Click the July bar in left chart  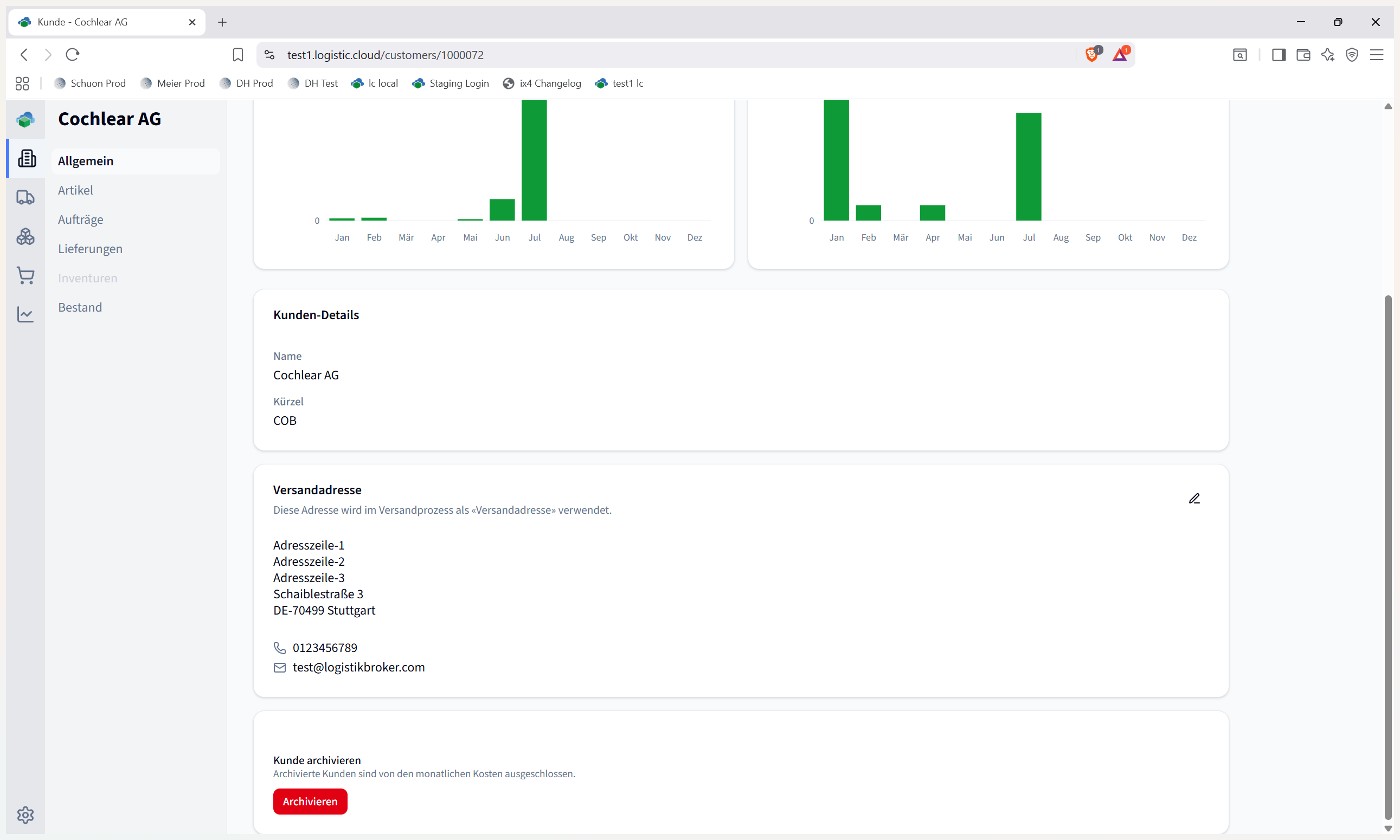534,160
